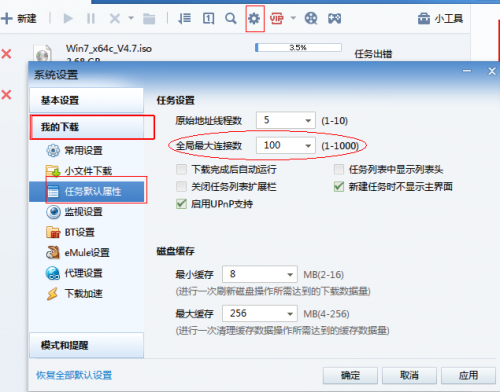Viewport: 500px width, 392px height.
Task: Open 最大缓存 dropdown showing 256
Action: (260, 314)
